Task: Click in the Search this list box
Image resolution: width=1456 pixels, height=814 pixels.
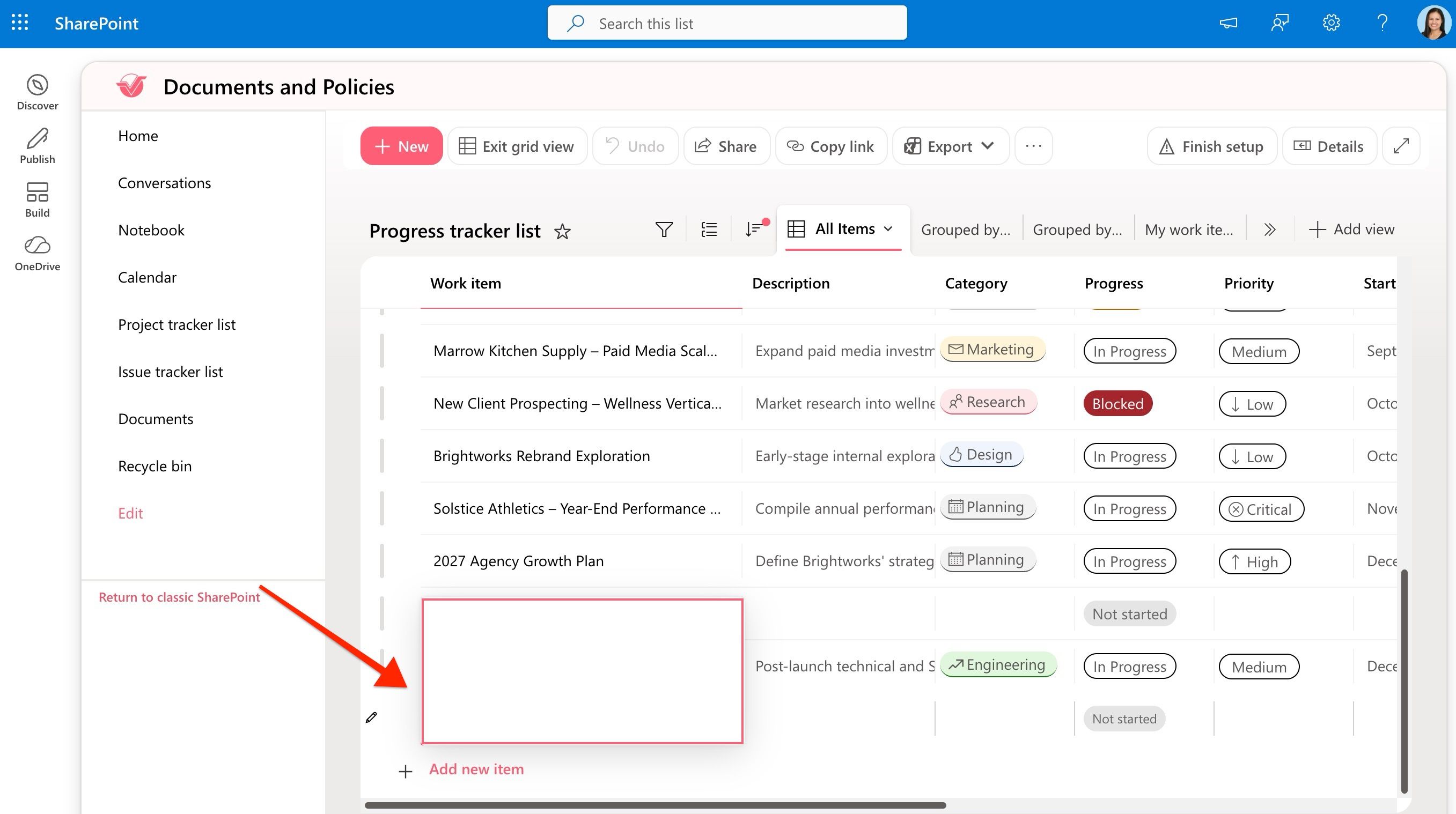Action: 727,23
